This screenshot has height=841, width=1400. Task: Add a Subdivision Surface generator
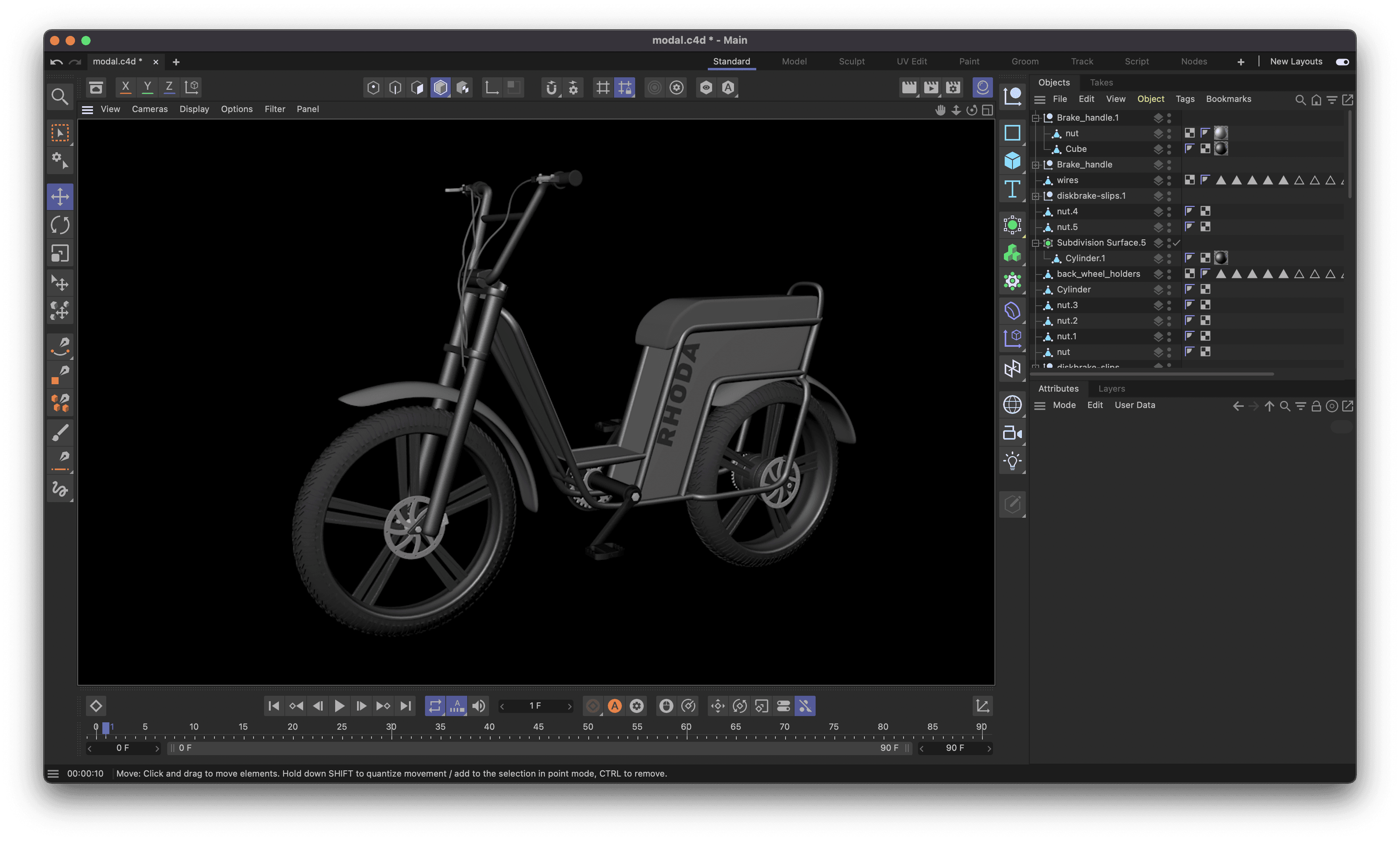[x=1012, y=225]
